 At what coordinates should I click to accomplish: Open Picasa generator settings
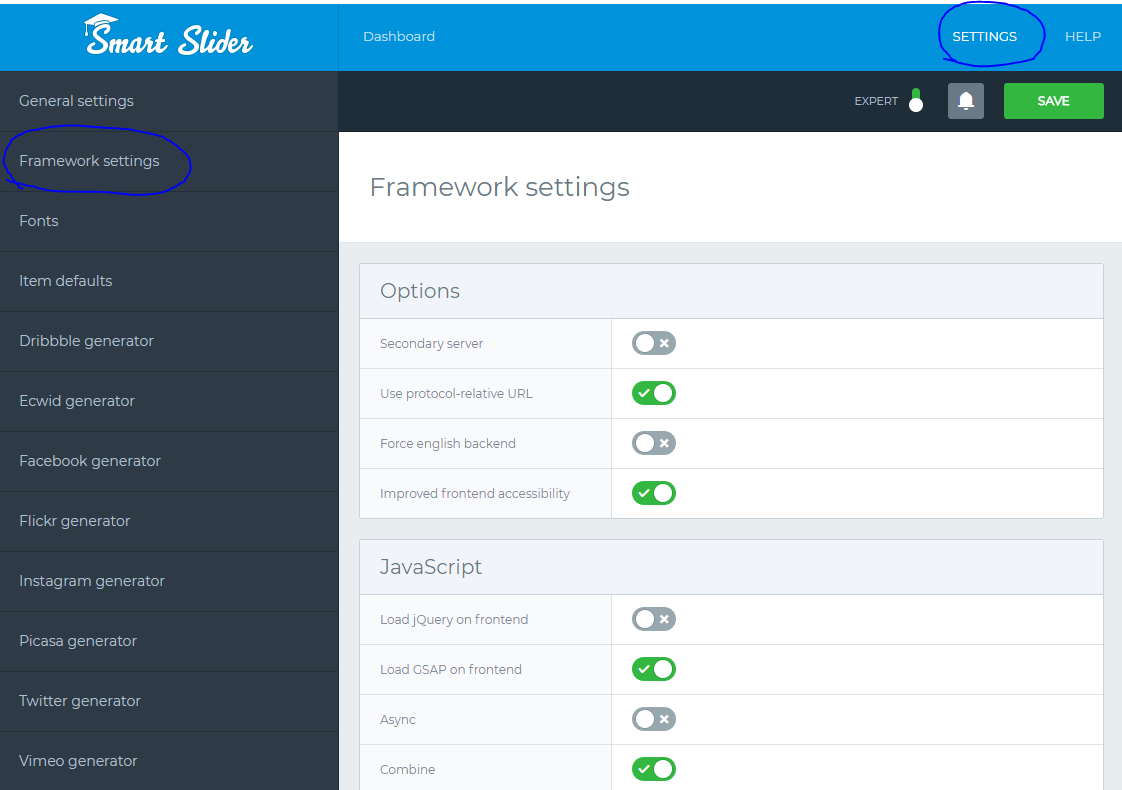[169, 642]
